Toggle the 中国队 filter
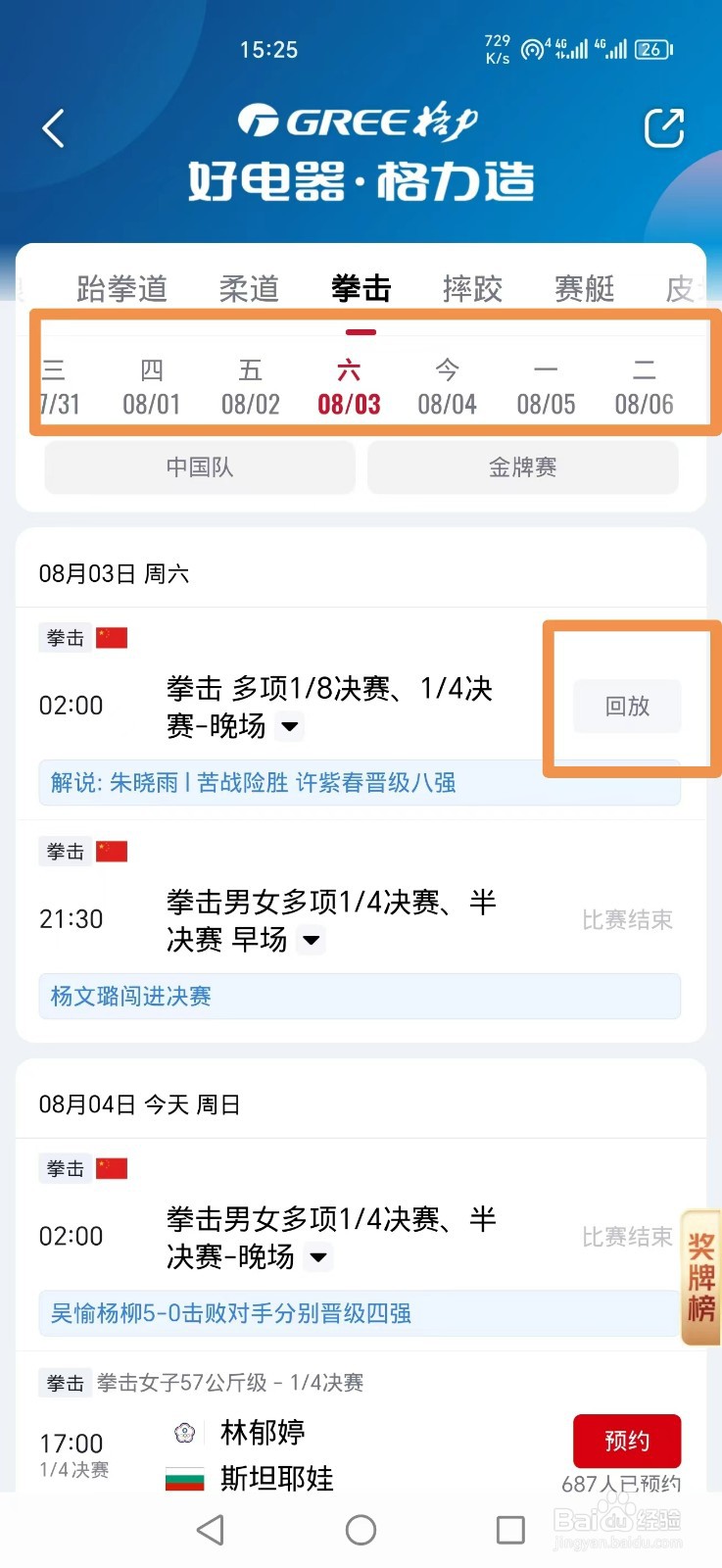The width and height of the screenshot is (722, 1568). point(200,467)
